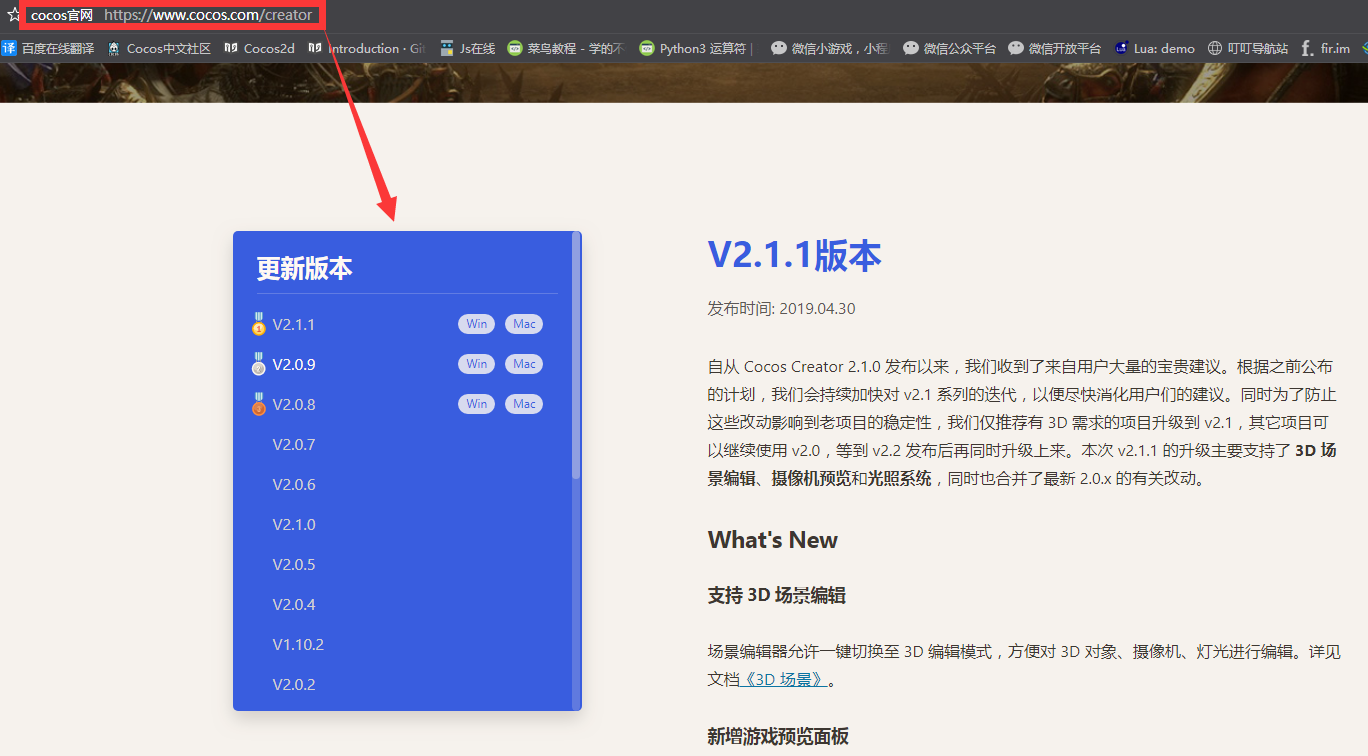1368x756 pixels.
Task: Select V2.0.8 in the version list
Action: (x=294, y=404)
